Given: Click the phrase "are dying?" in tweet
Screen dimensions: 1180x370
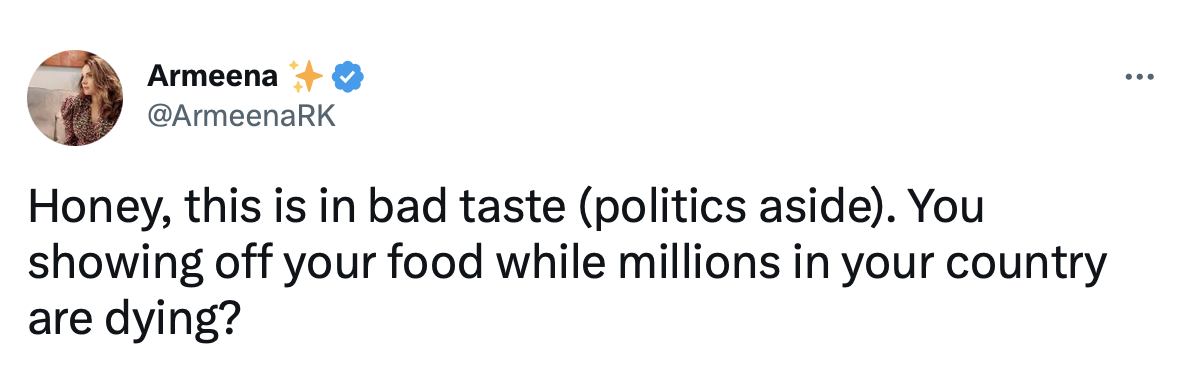Looking at the screenshot, I should [134, 320].
